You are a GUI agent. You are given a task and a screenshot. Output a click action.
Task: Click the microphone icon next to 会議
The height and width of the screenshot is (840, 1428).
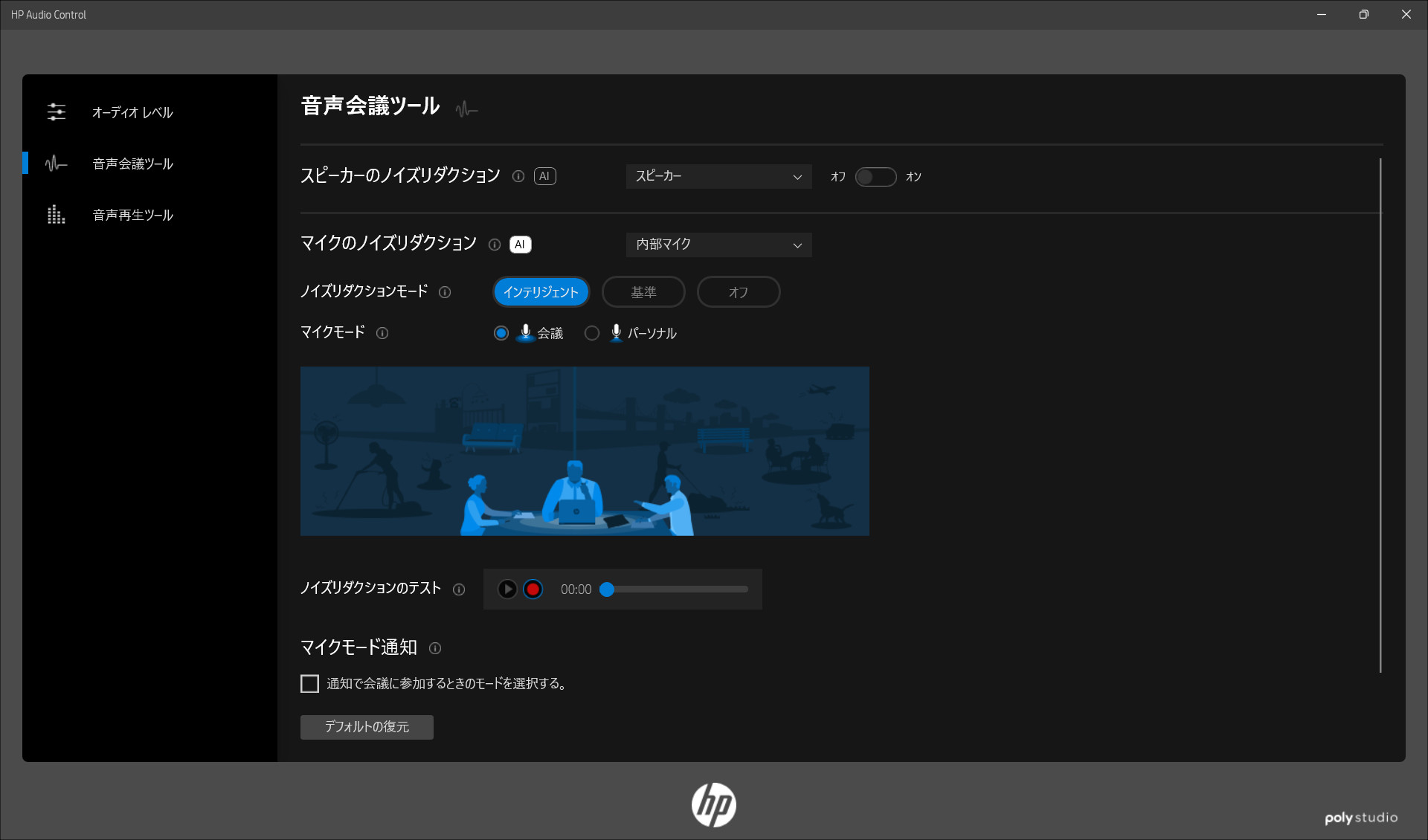pyautogui.click(x=527, y=333)
